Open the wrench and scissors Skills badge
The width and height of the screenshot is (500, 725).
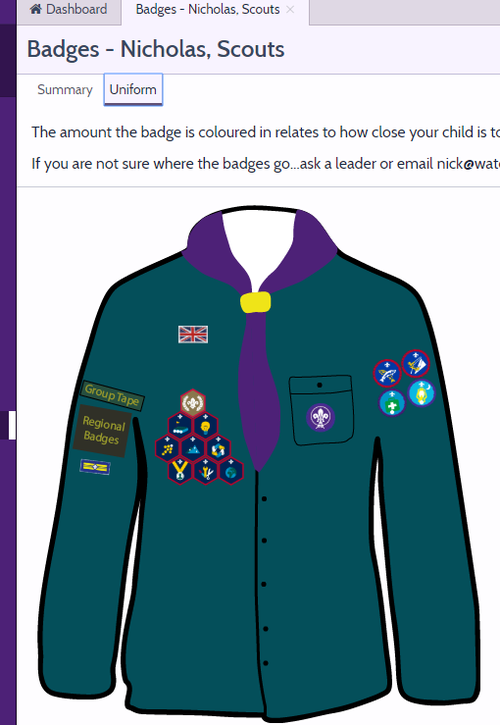point(205,471)
